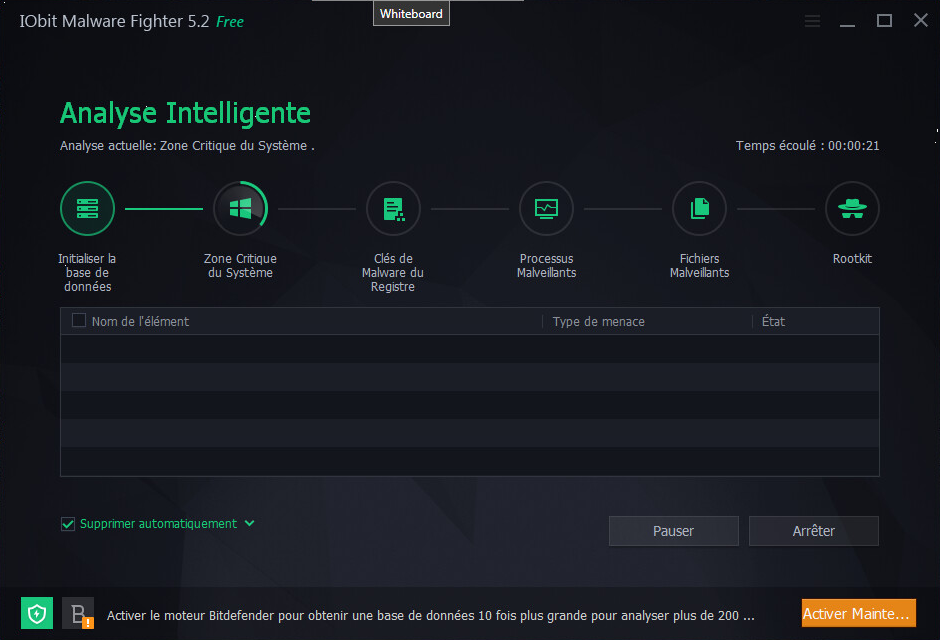
Task: Click the Whiteboard tab at the top
Action: [411, 14]
